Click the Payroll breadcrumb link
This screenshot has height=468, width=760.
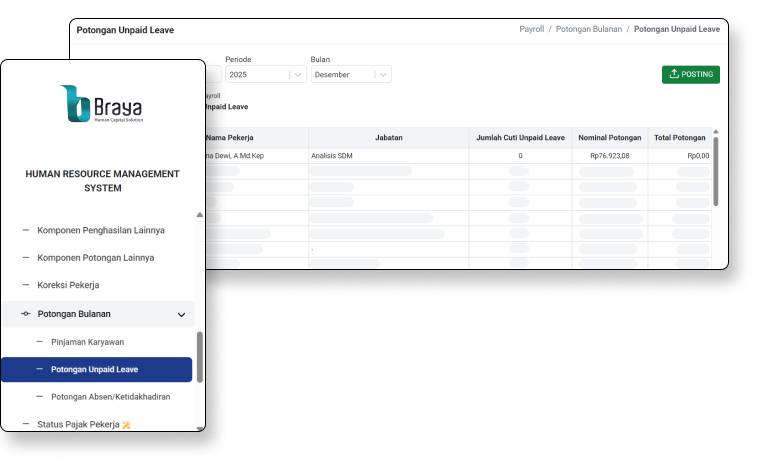point(532,30)
